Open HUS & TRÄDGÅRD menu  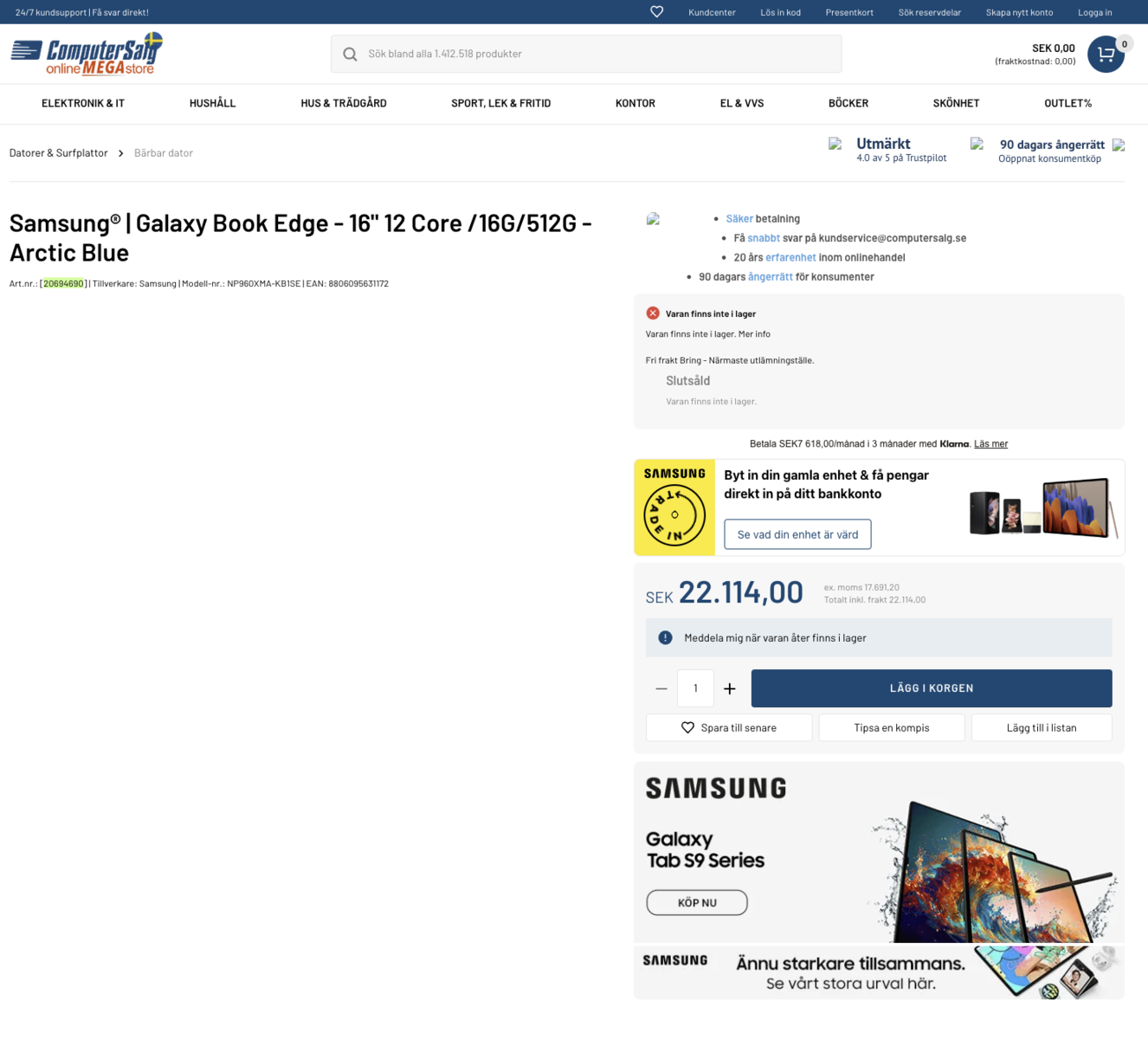pos(344,103)
